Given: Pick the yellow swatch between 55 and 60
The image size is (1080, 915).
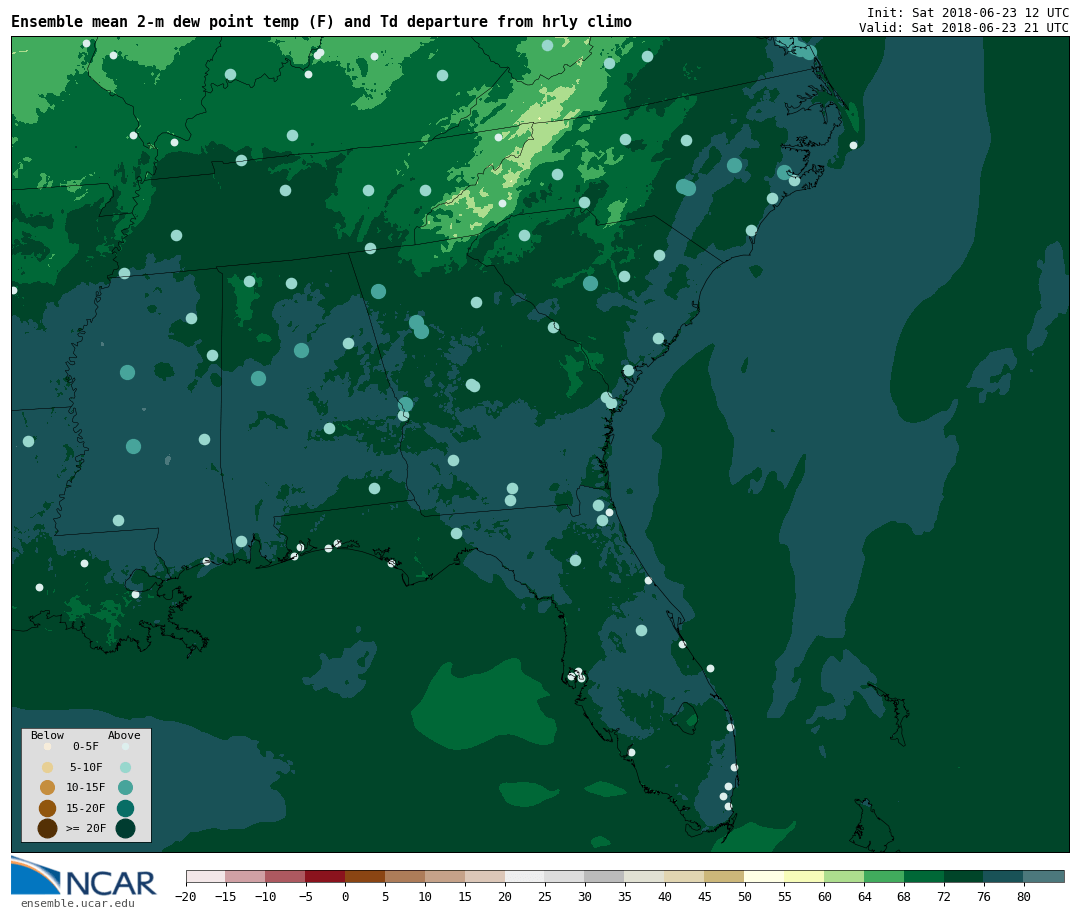Looking at the screenshot, I should tap(804, 876).
